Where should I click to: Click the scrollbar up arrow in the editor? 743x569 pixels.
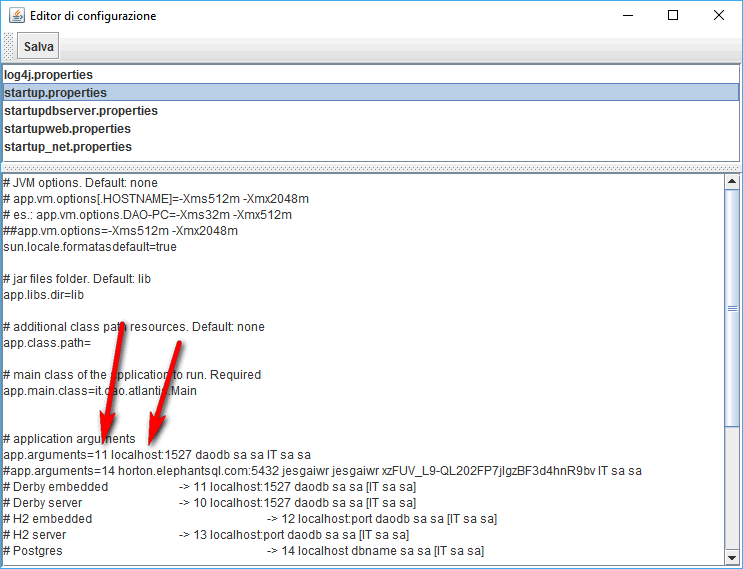pos(732,181)
